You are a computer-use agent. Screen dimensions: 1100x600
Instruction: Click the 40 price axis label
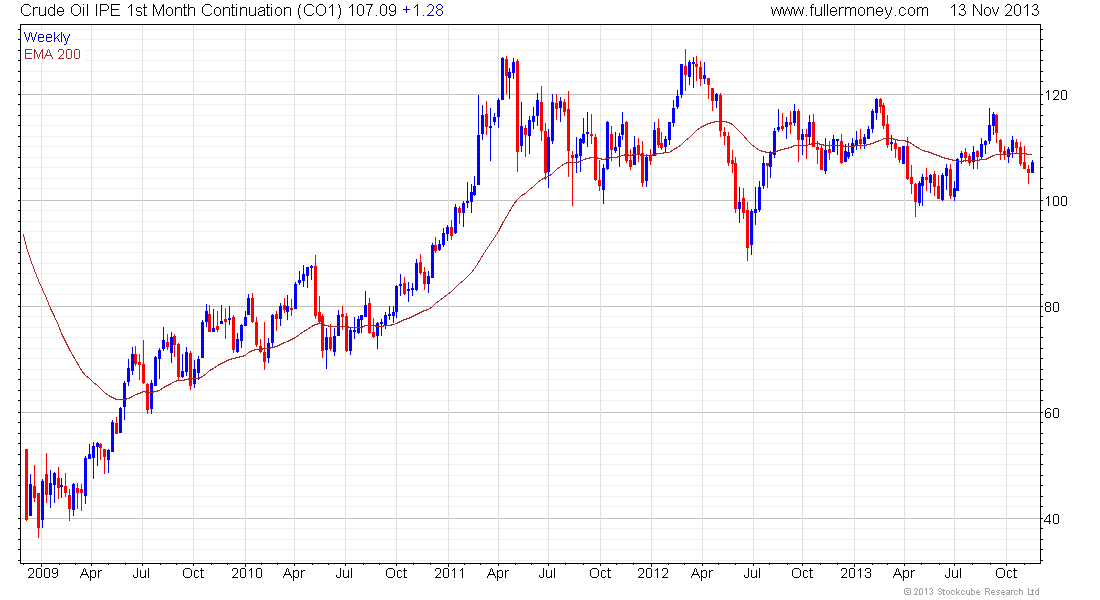pos(1052,519)
